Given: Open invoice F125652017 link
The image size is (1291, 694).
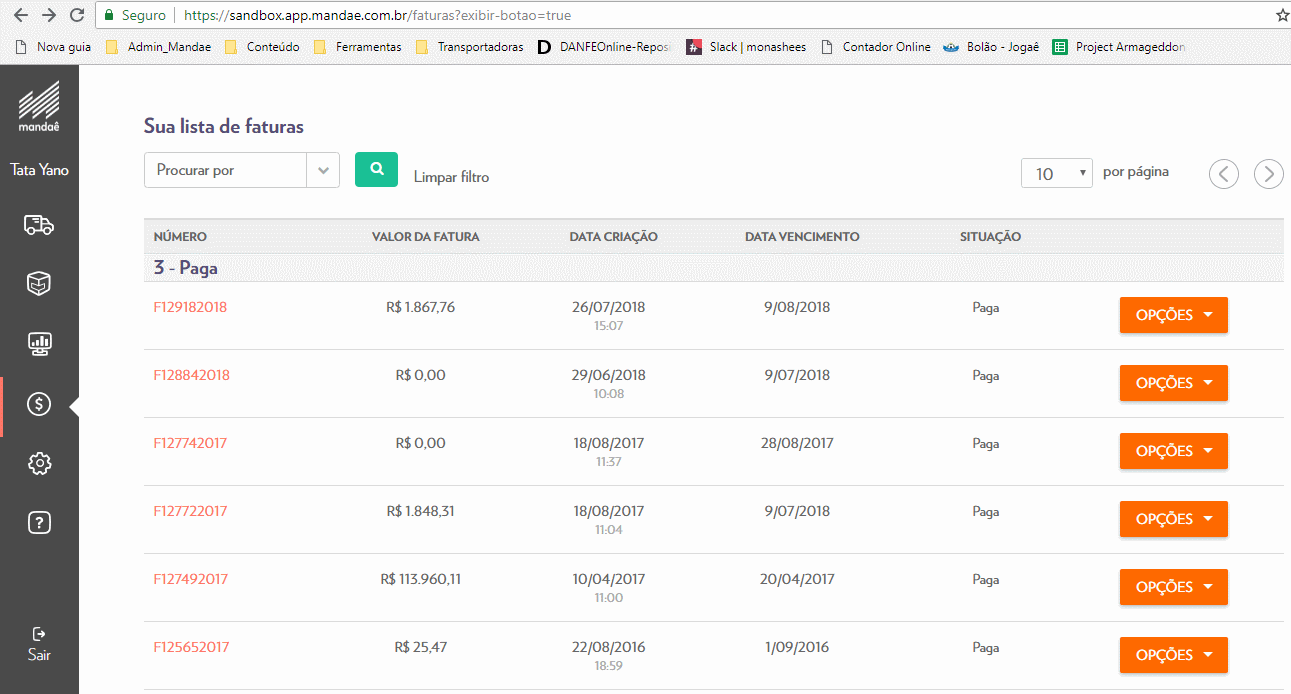Looking at the screenshot, I should pos(191,648).
